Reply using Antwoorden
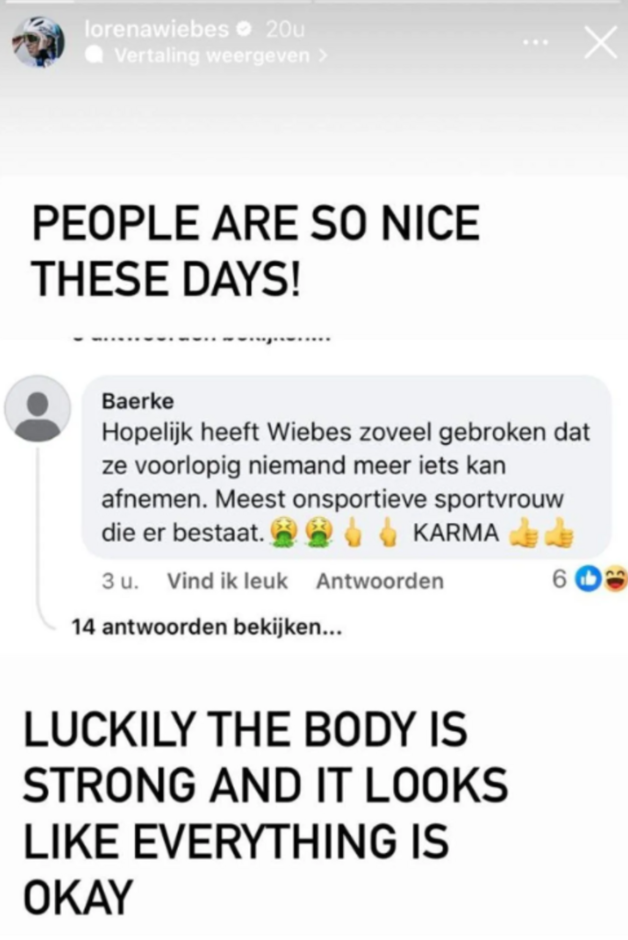The height and width of the screenshot is (940, 628). (x=380, y=581)
